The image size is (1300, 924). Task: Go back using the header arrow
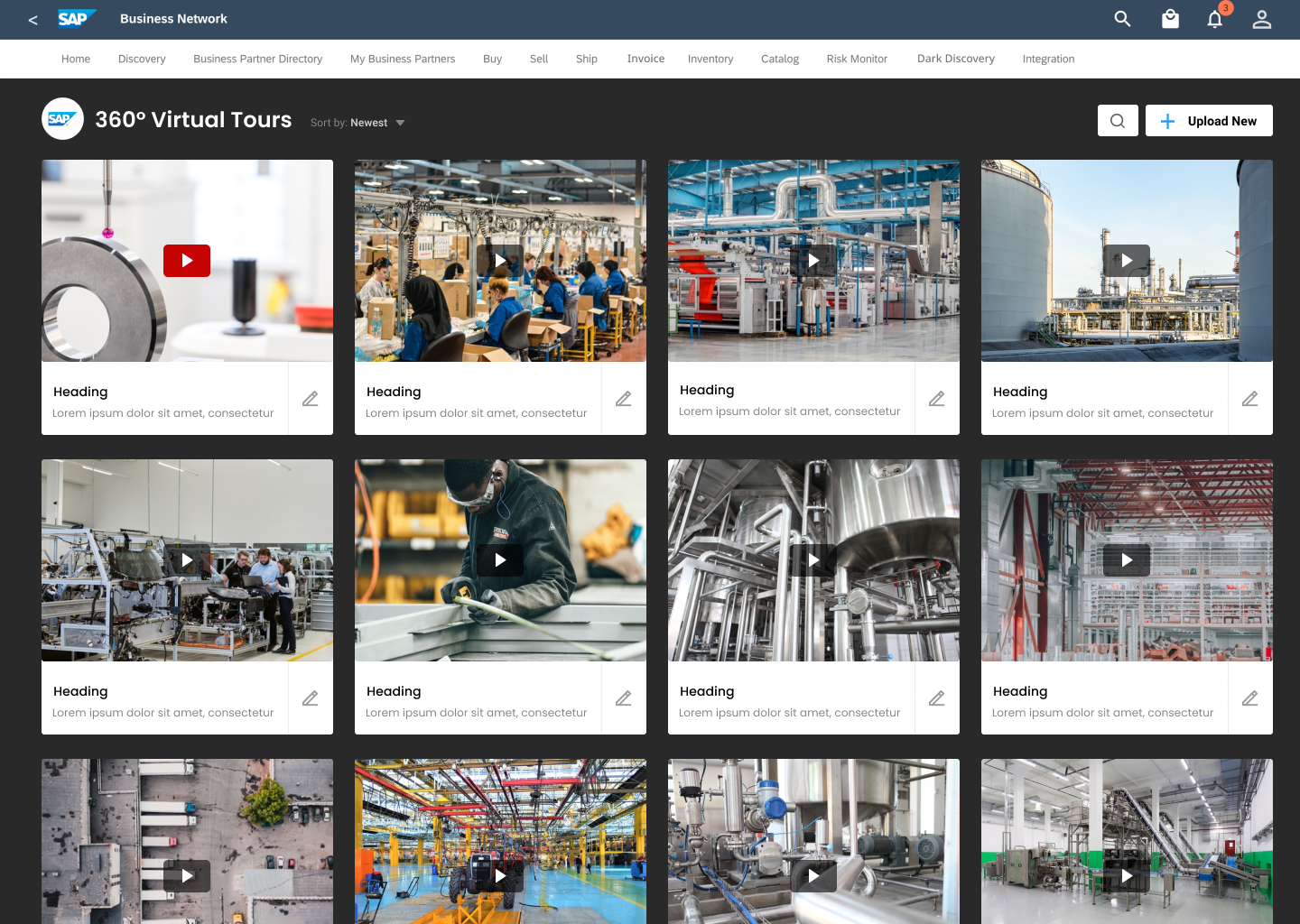coord(32,20)
